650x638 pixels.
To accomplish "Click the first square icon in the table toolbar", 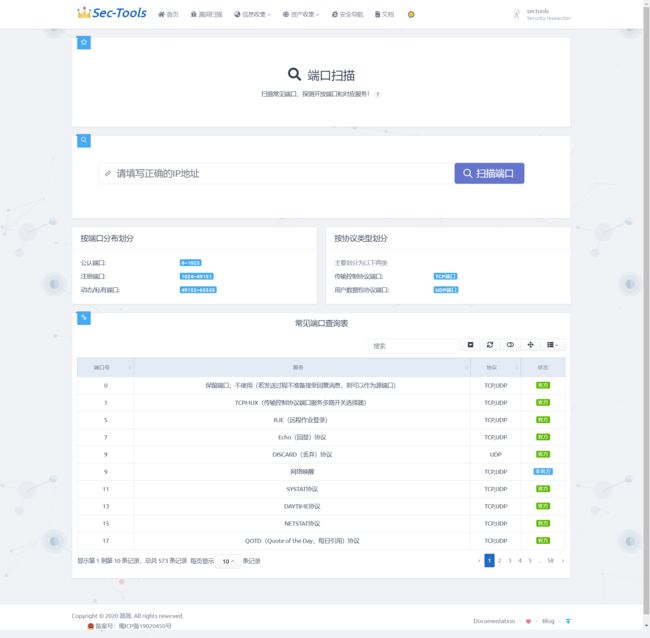I will (471, 345).
